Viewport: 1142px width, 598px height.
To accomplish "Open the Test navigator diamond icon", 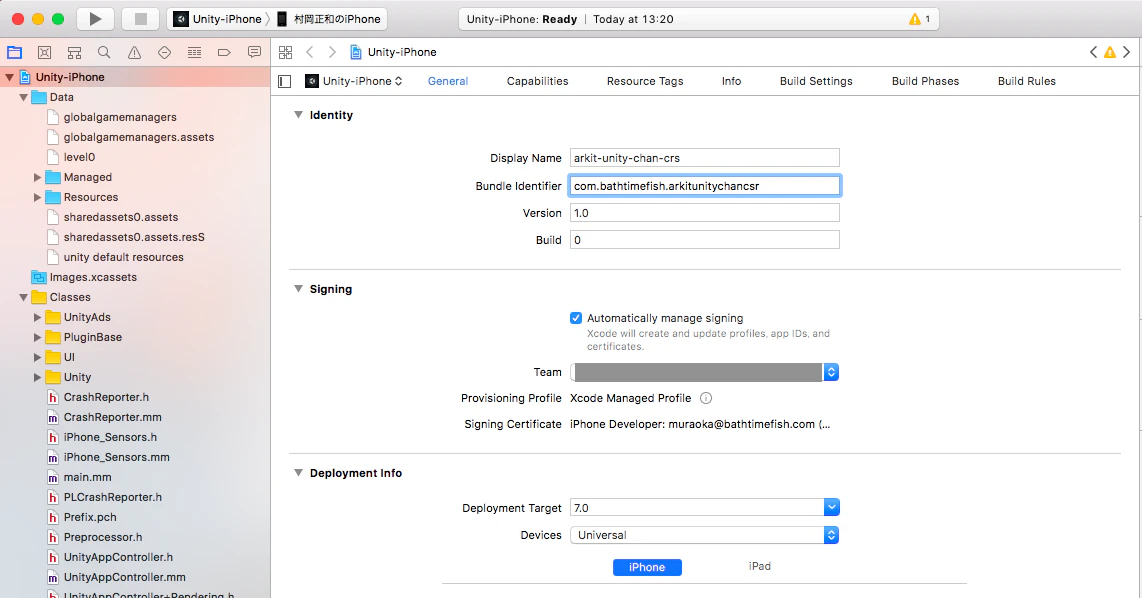I will coord(165,52).
